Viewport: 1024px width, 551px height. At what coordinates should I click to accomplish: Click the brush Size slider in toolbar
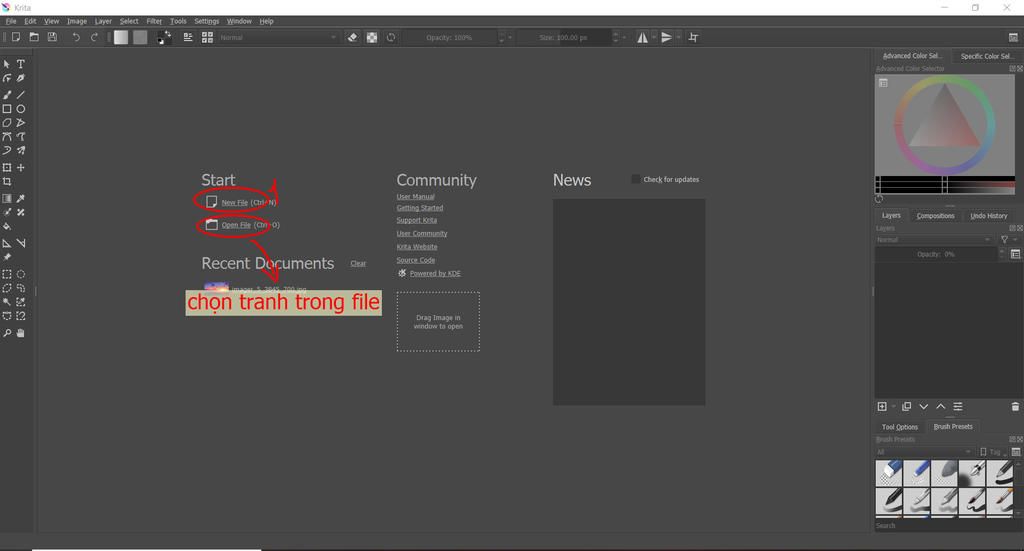(x=564, y=38)
